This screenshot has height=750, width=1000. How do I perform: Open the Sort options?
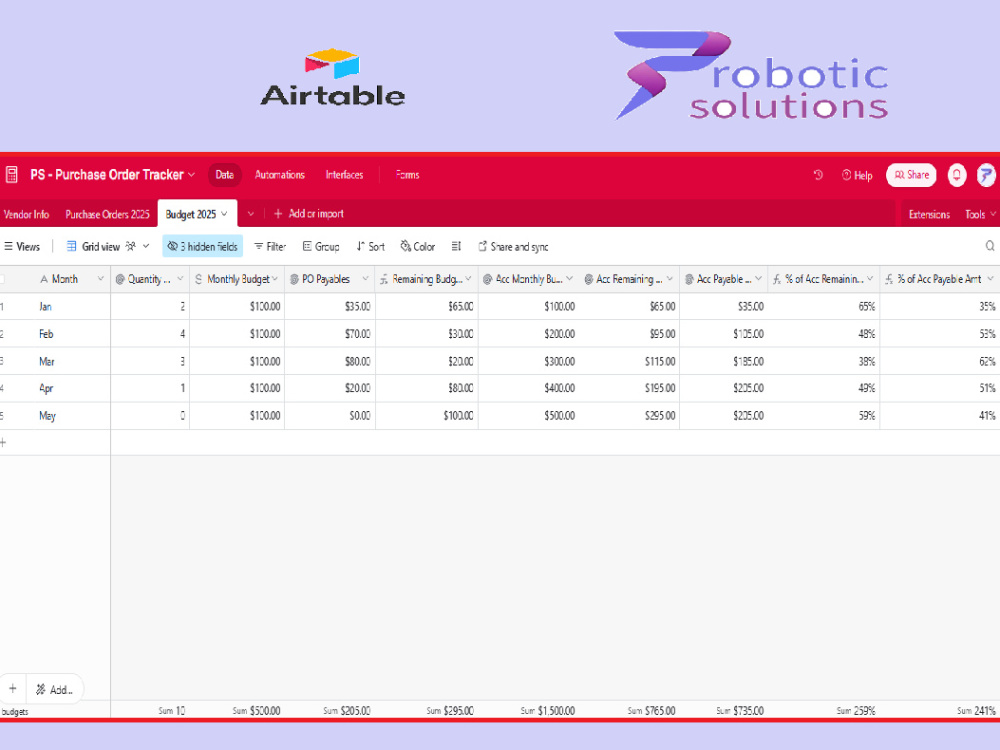pos(371,246)
